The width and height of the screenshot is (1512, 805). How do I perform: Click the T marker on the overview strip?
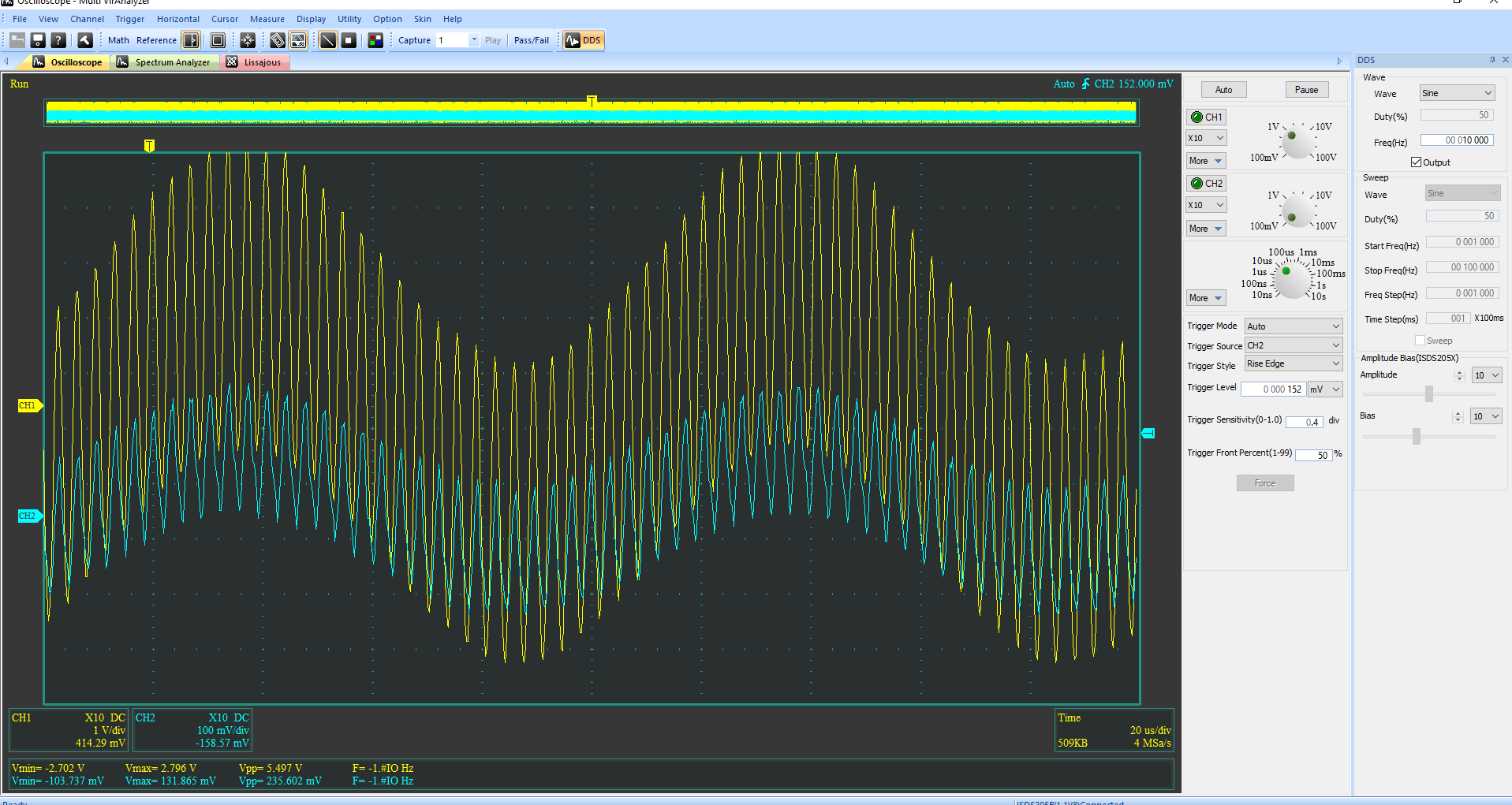(592, 101)
